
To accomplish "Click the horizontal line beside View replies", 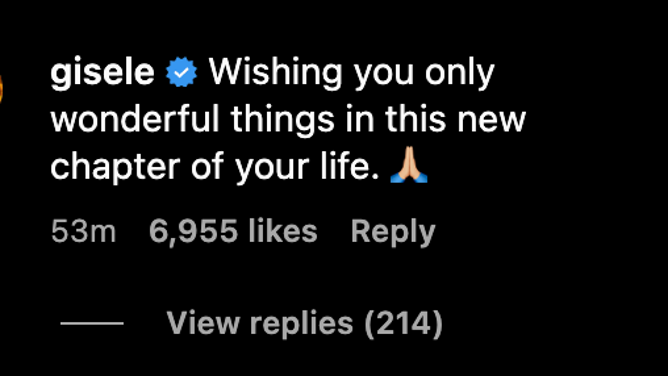I will tap(92, 324).
